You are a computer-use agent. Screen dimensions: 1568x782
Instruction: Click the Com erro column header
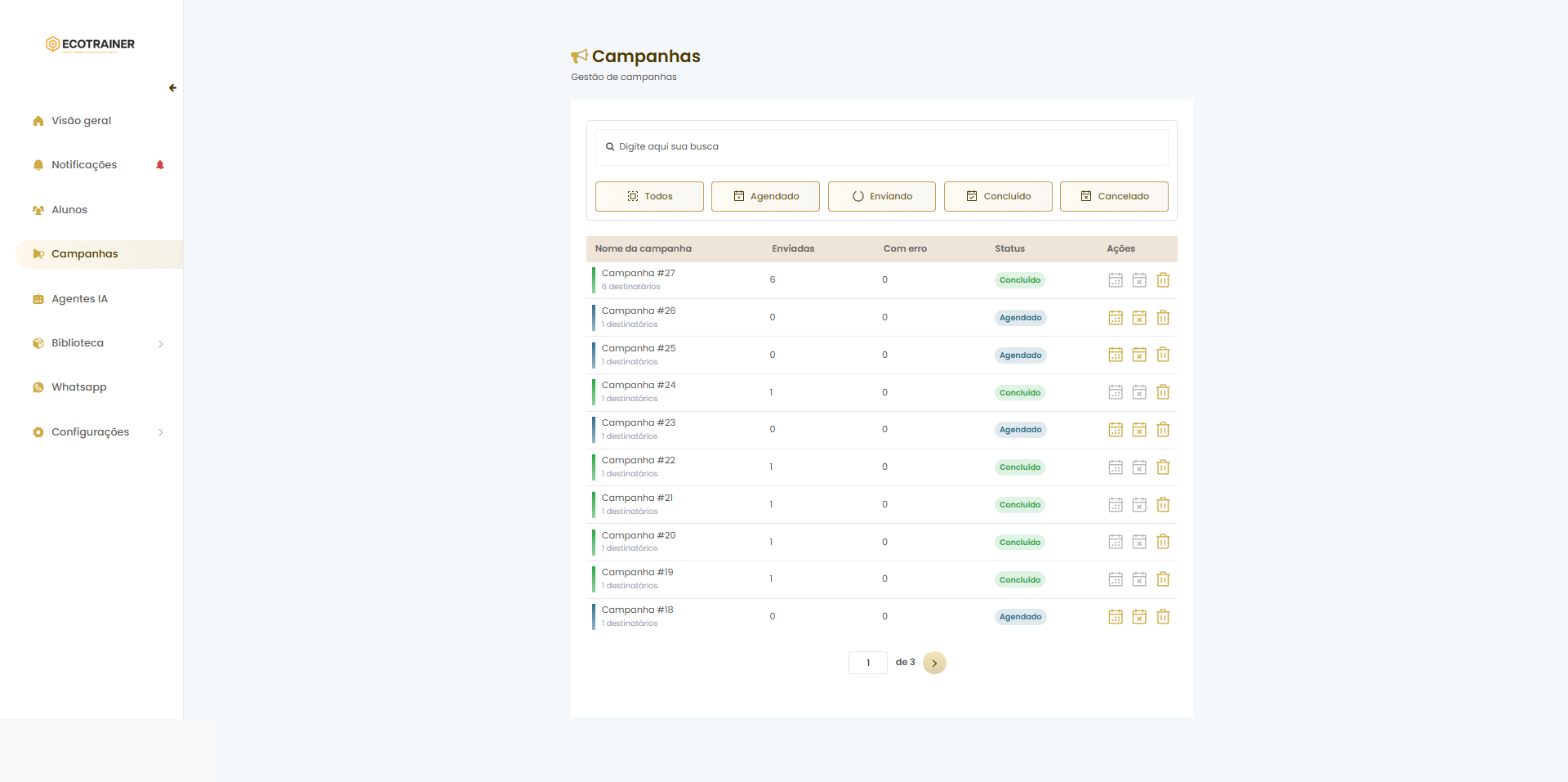tap(905, 249)
